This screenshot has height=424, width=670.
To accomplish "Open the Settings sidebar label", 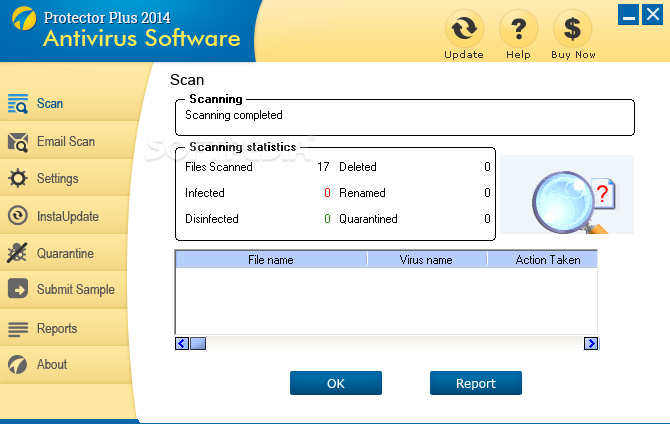I will 58,178.
